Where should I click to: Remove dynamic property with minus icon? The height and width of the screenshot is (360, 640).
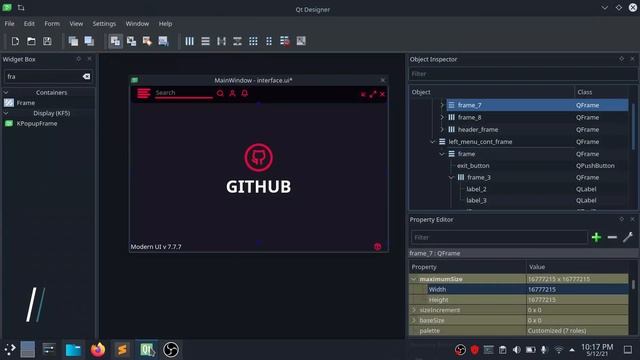[x=612, y=237]
